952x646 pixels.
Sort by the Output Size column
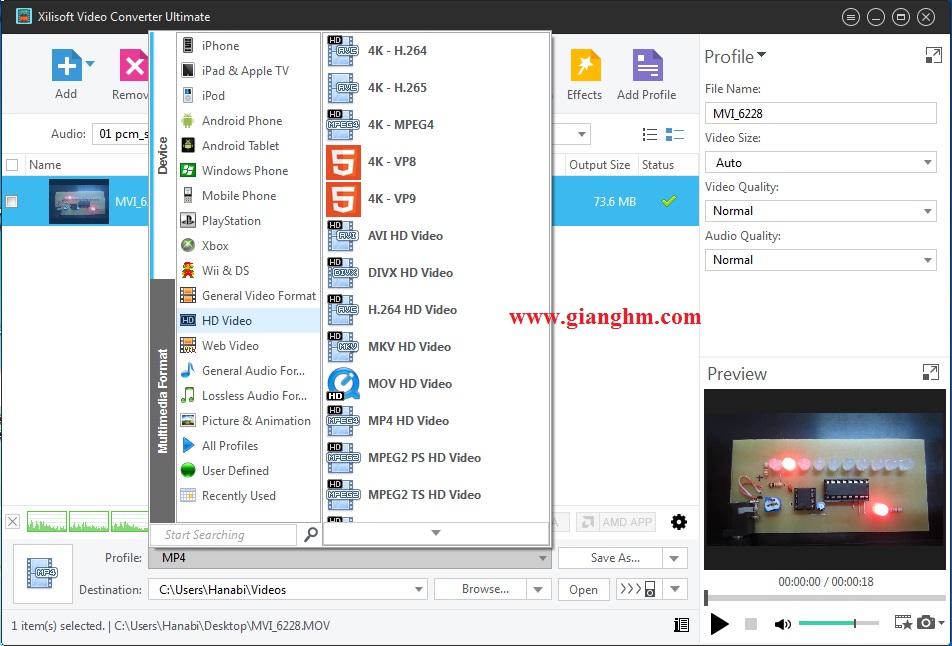pos(600,165)
